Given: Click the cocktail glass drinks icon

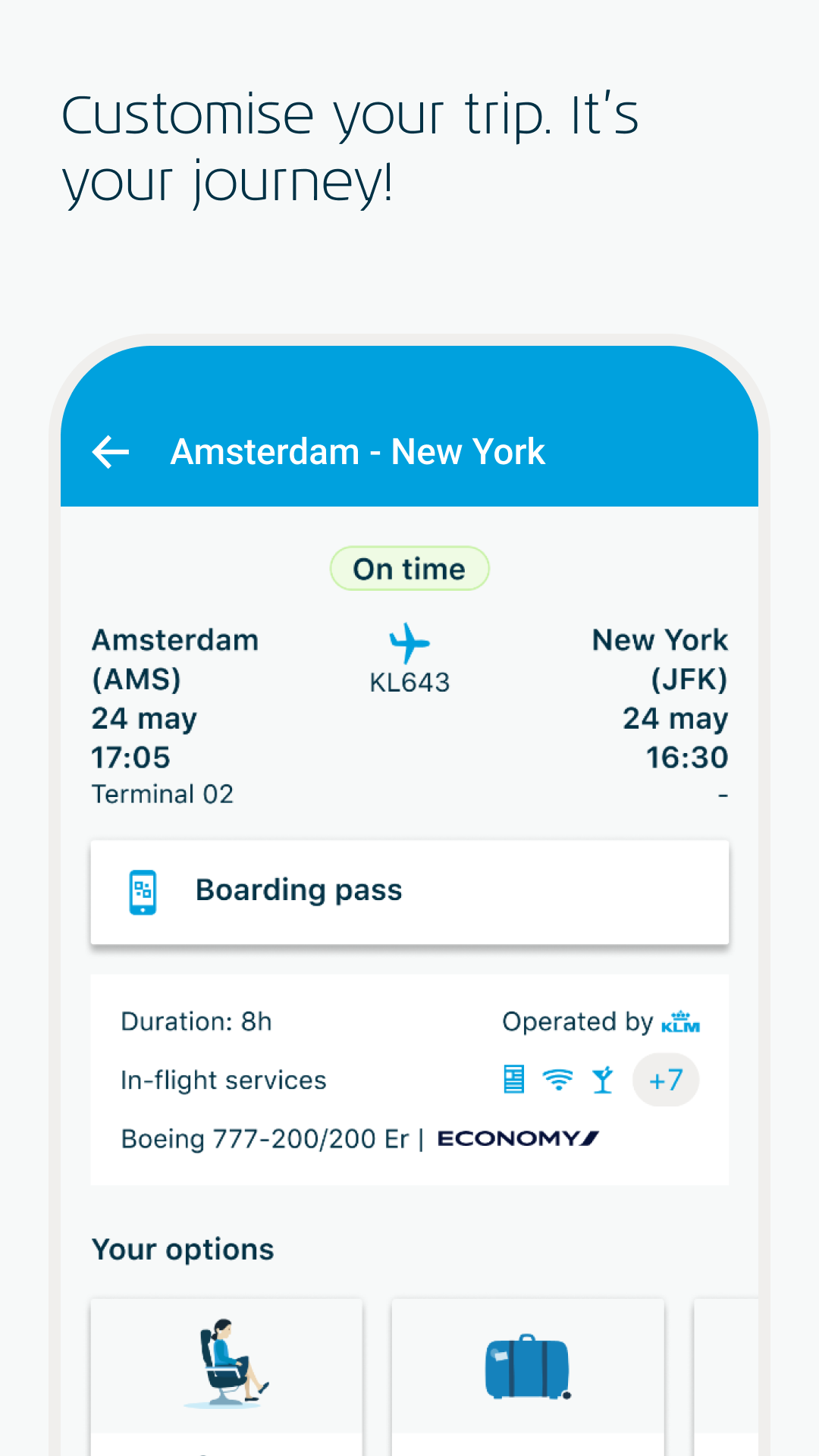Looking at the screenshot, I should 603,1079.
